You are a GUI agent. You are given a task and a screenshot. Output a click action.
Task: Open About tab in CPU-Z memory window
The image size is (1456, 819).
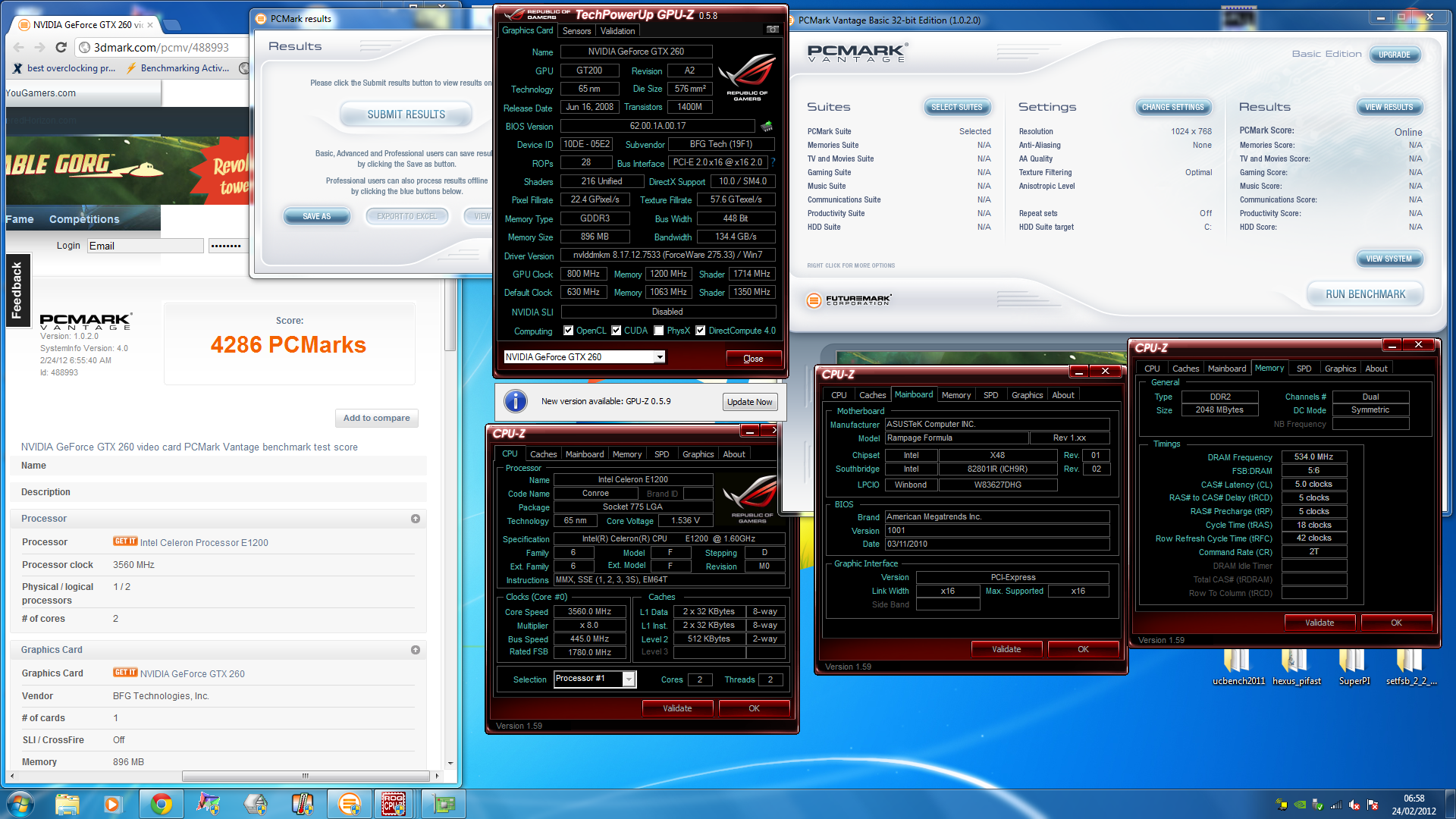(1376, 369)
